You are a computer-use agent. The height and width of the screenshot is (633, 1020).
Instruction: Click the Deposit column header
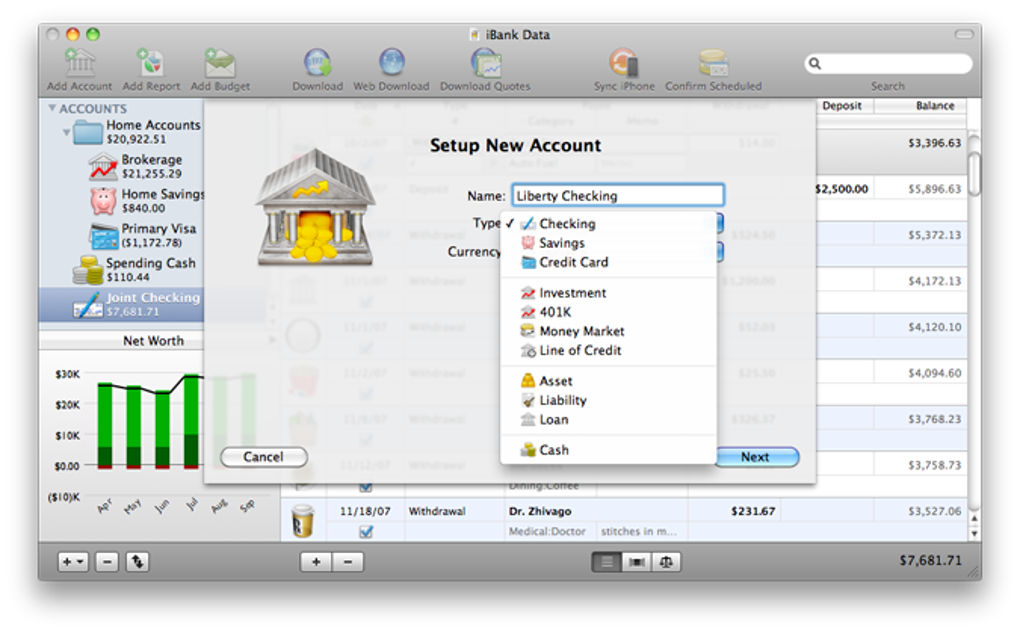pyautogui.click(x=841, y=105)
